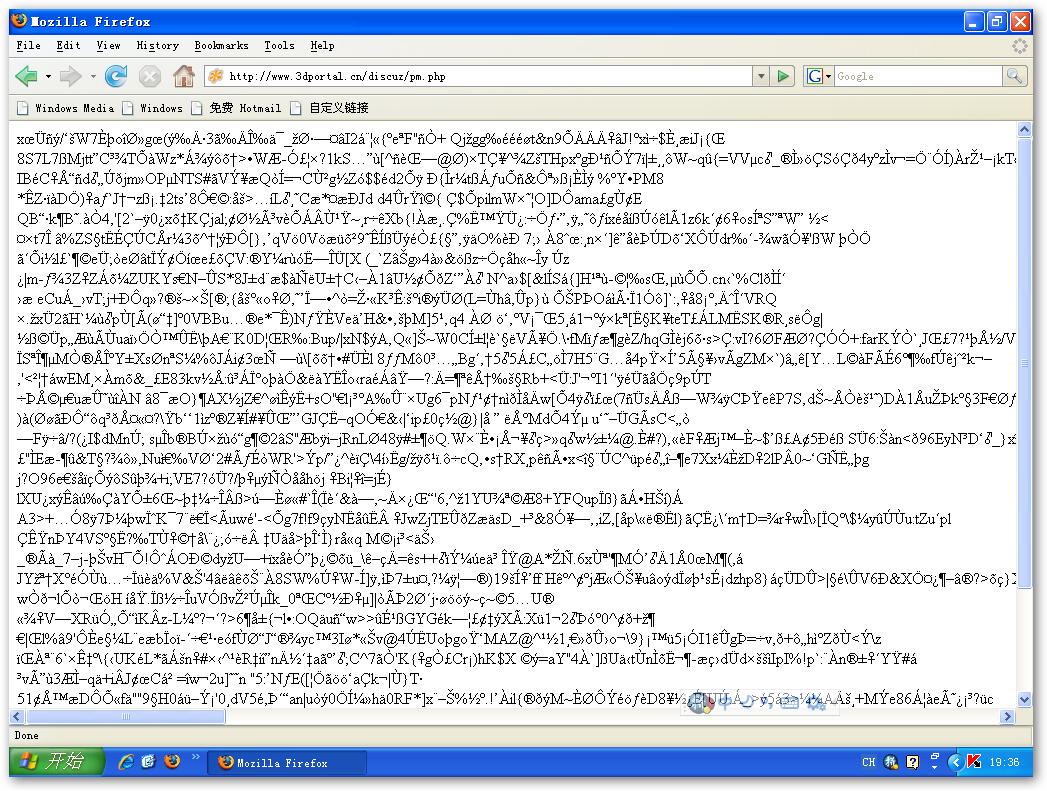Viewport: 1047px width, 791px height.
Task: Open the View menu
Action: point(108,45)
